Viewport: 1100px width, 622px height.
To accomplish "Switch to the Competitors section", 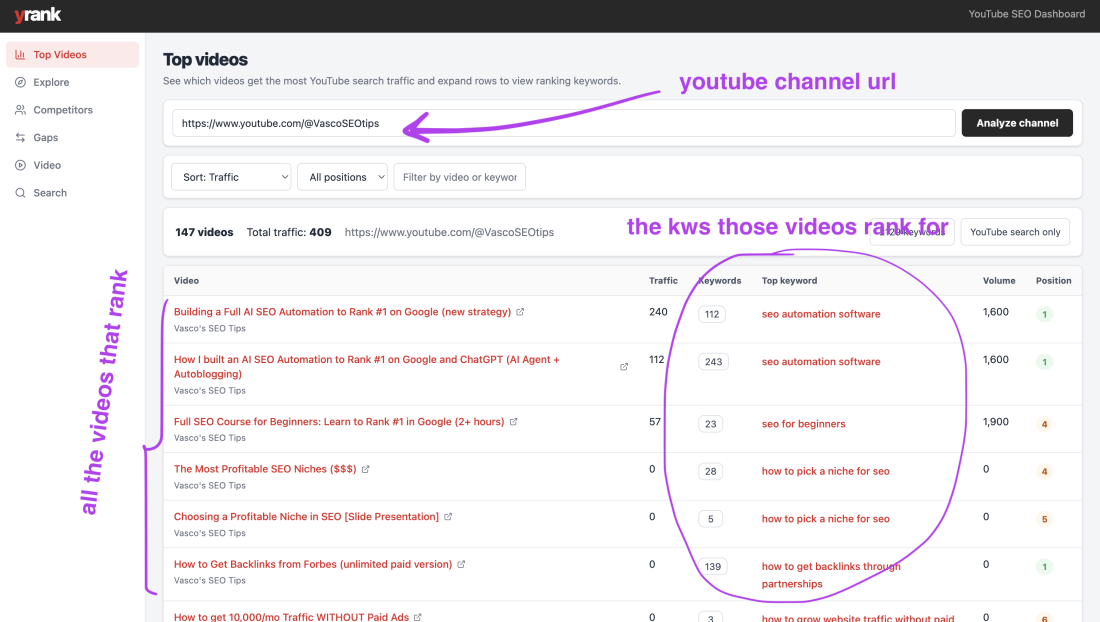I will (x=60, y=110).
